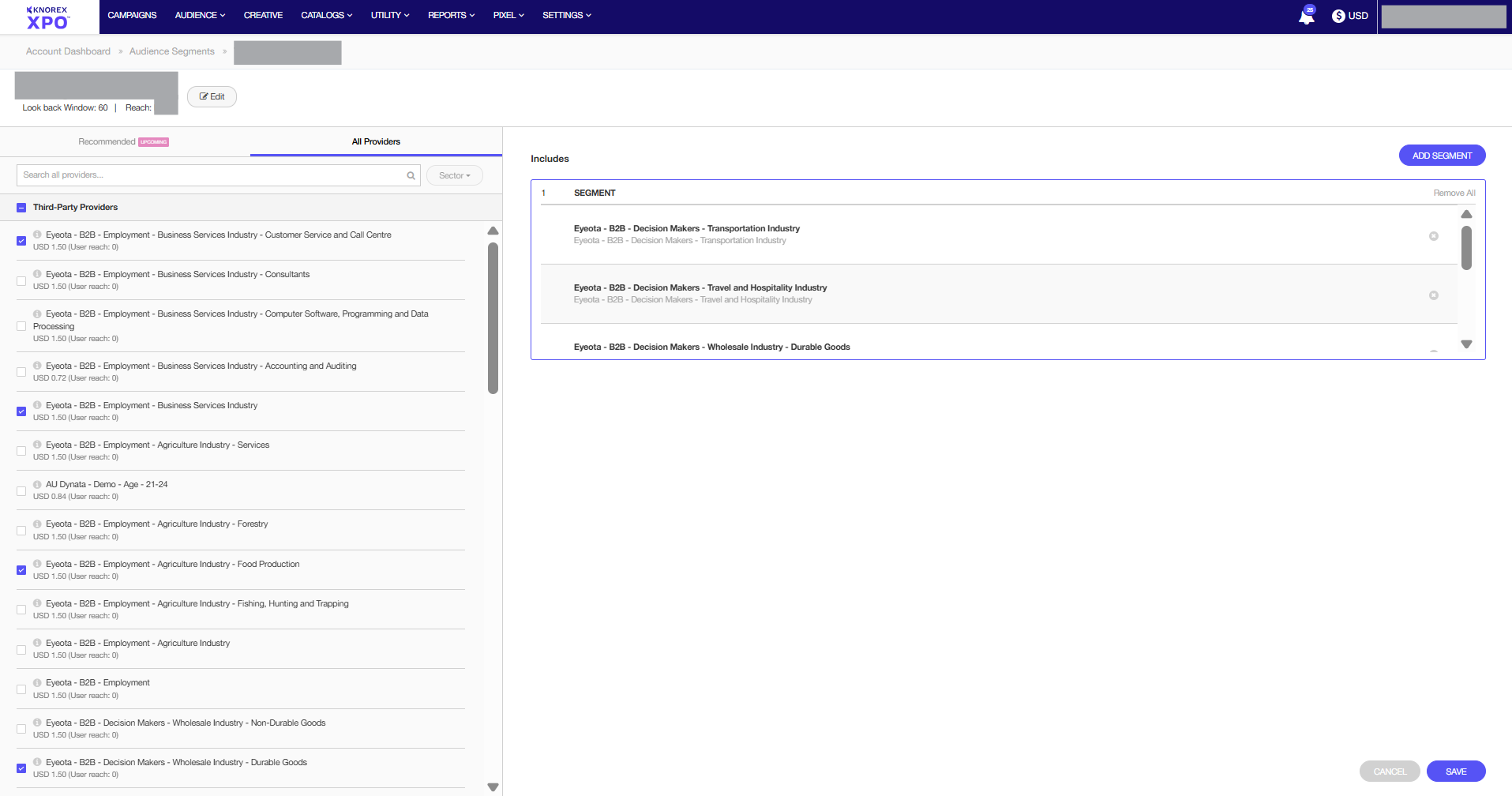Viewport: 1512px width, 796px height.
Task: Click the providers list scrollbar thumb
Action: click(x=493, y=317)
